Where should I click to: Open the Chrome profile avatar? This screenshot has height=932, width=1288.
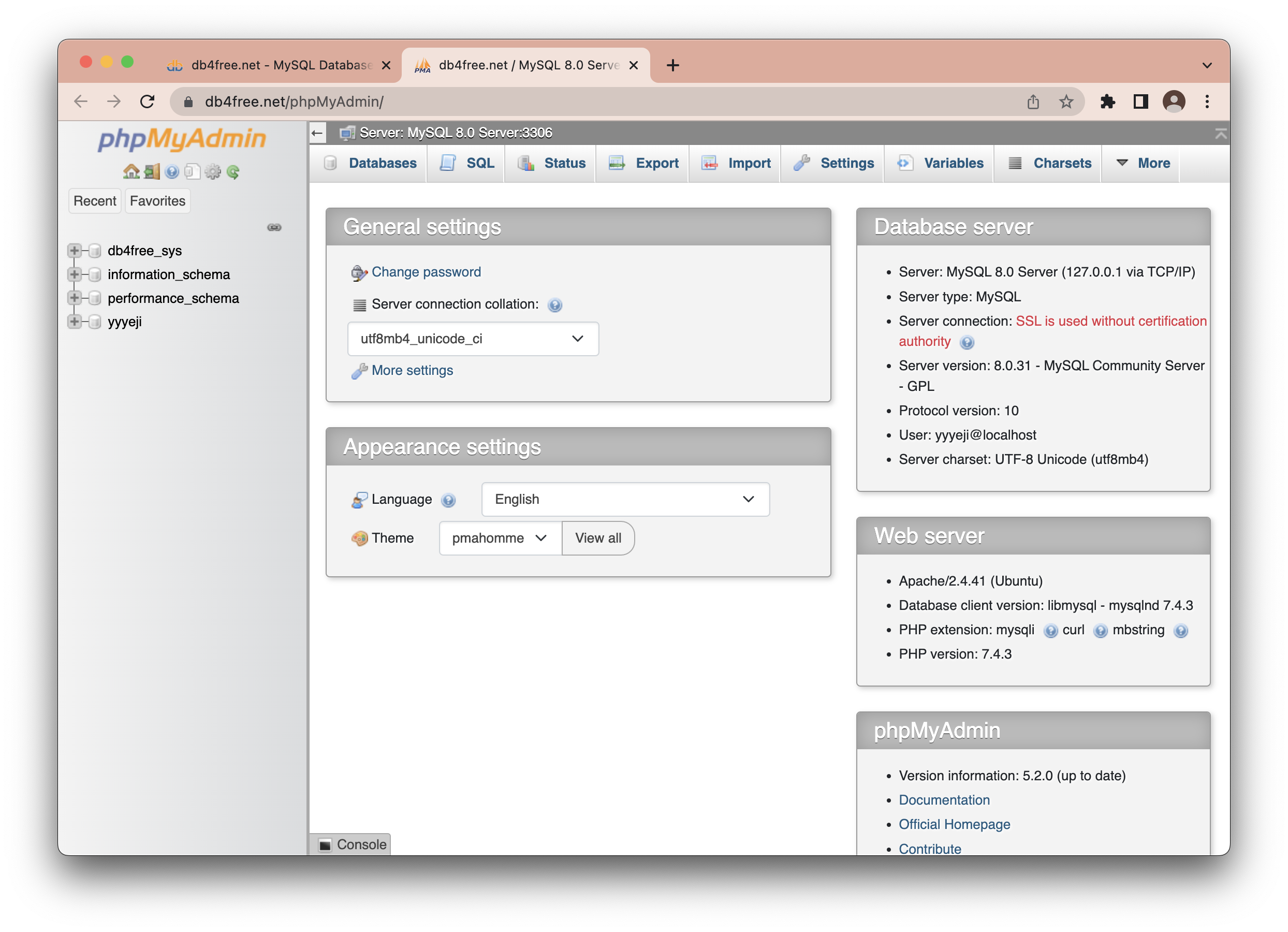click(1174, 101)
